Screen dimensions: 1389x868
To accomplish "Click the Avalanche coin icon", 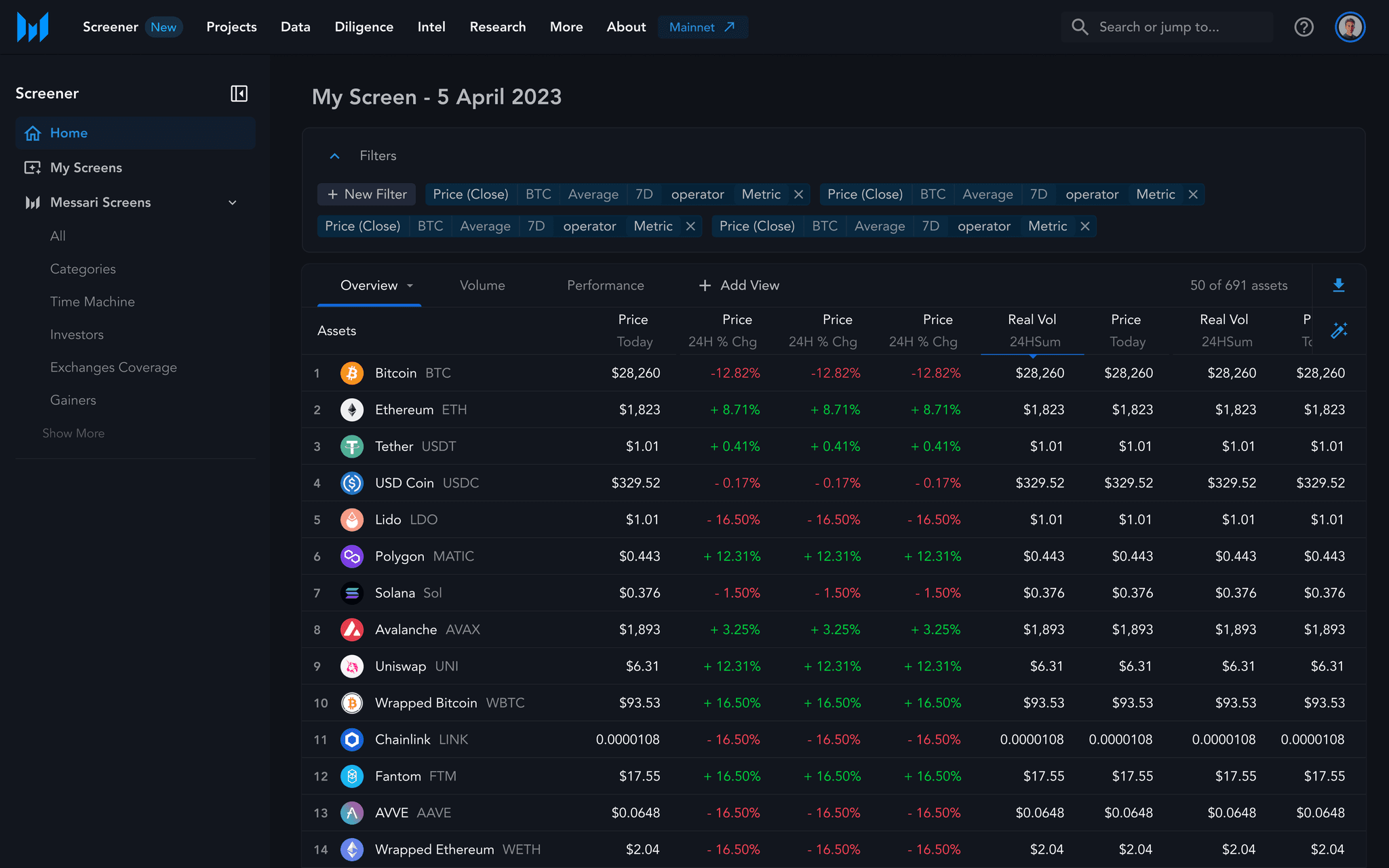I will [x=352, y=629].
